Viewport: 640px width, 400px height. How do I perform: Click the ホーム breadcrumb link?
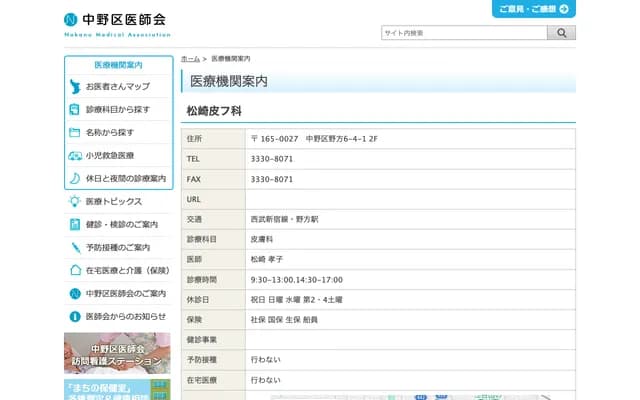(x=190, y=60)
